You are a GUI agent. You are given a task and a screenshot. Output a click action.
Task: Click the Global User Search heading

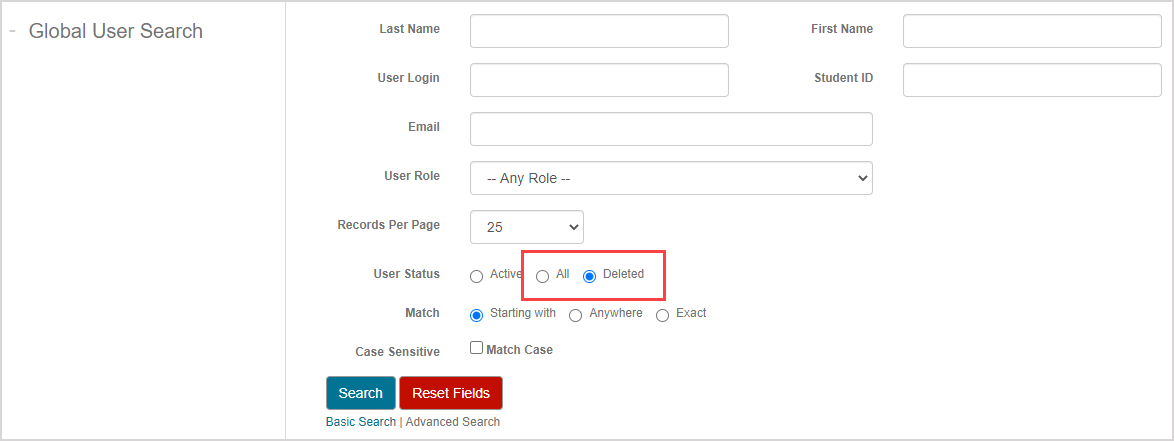116,31
